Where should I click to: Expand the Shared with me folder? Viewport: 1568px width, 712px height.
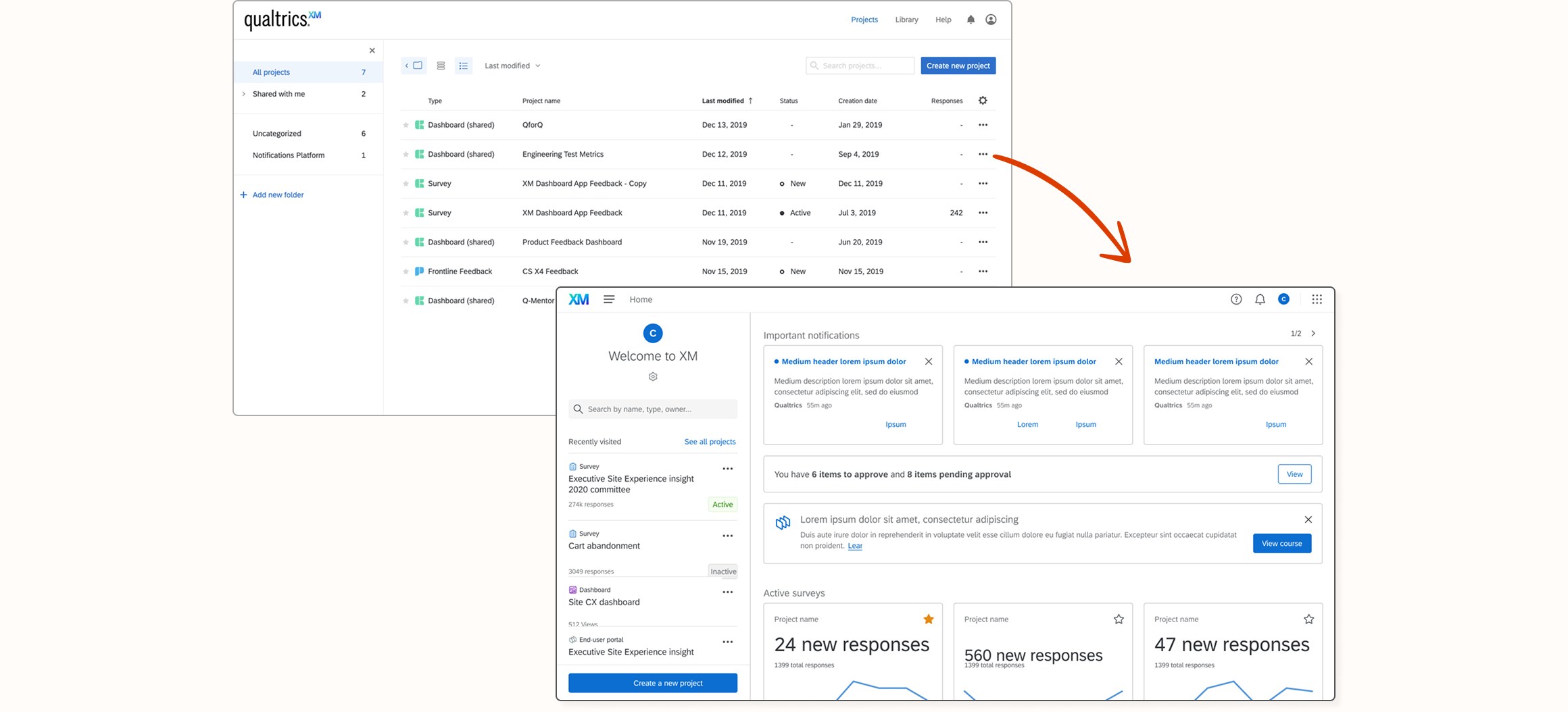(243, 94)
